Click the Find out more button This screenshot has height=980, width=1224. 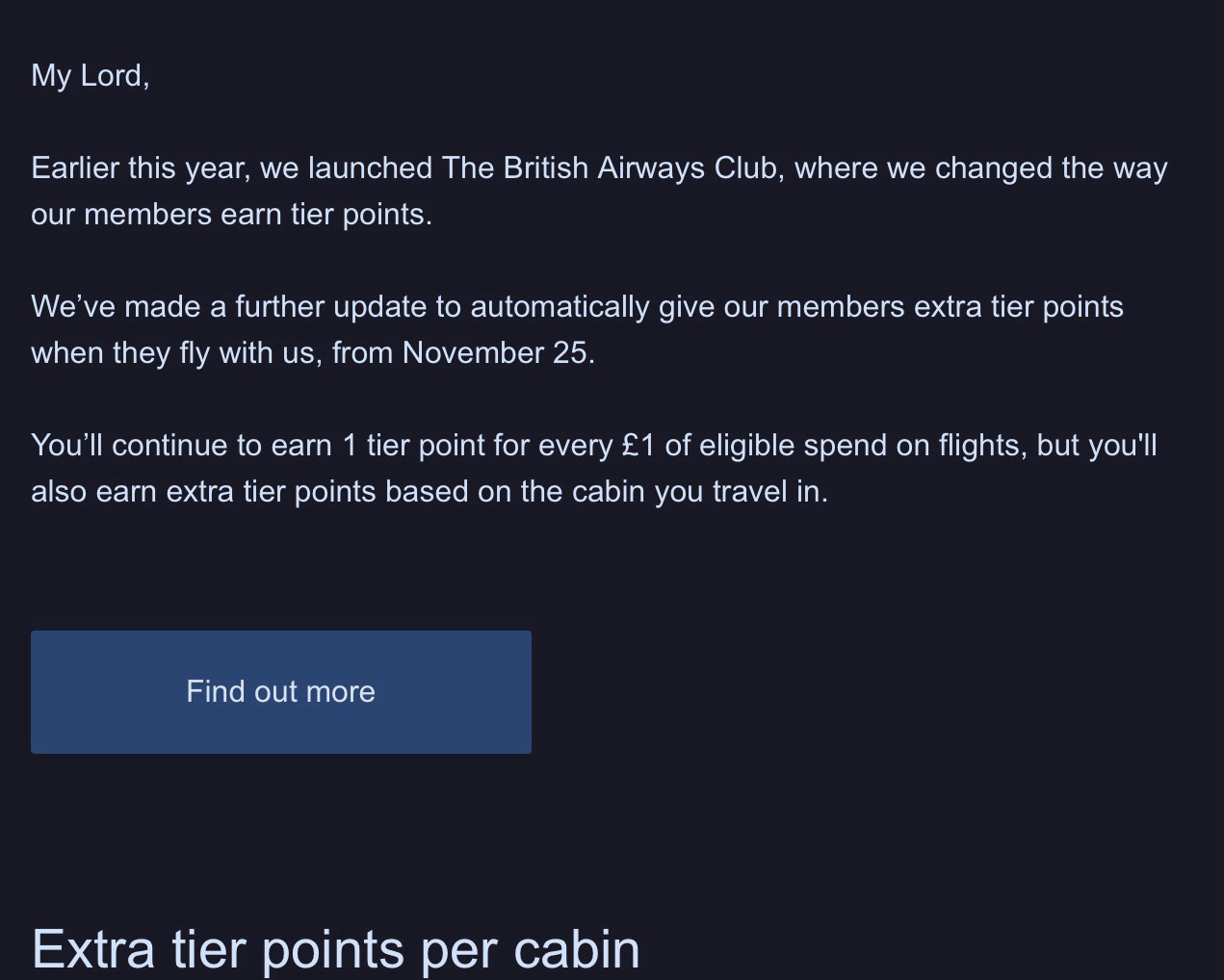pyautogui.click(x=280, y=691)
